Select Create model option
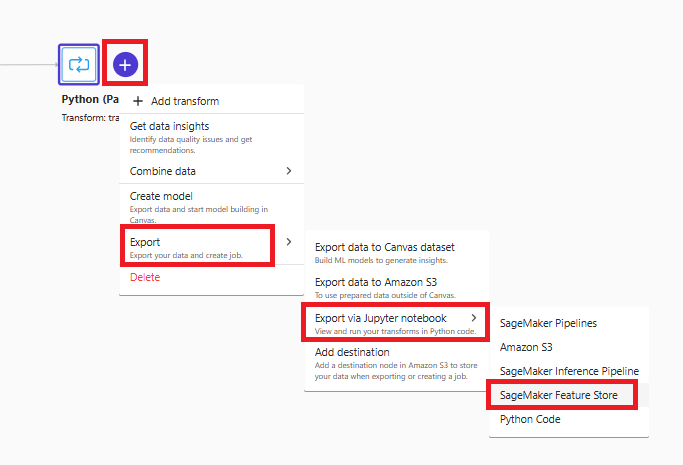Image resolution: width=683 pixels, height=465 pixels. 212,207
